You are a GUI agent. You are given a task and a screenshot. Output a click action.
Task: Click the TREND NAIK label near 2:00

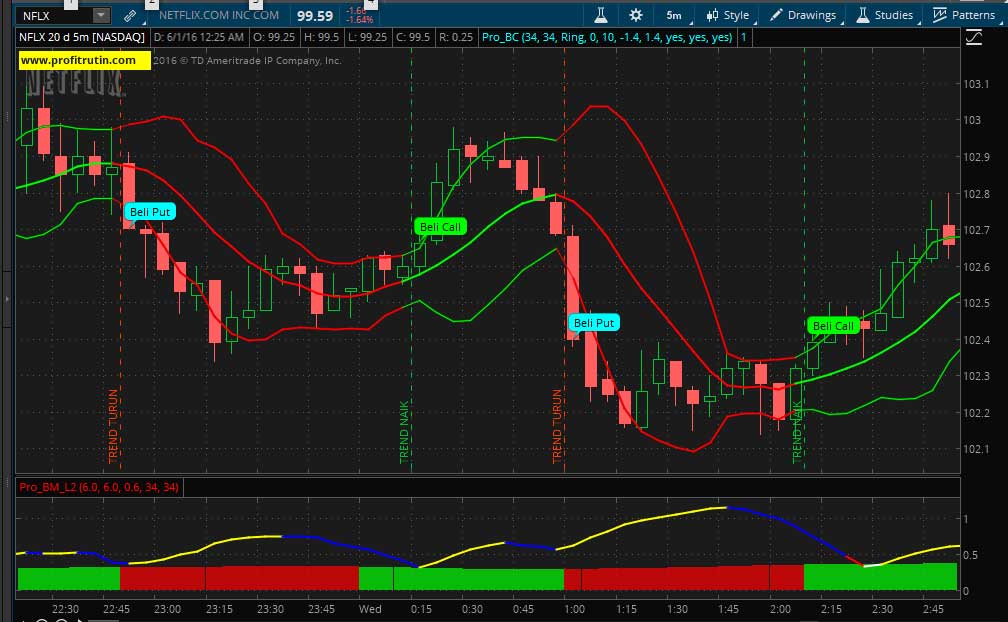(797, 432)
